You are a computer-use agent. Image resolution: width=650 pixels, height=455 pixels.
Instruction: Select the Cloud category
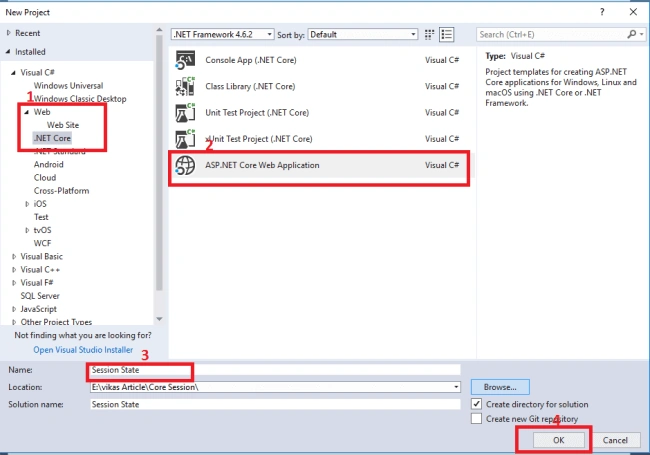pos(45,177)
